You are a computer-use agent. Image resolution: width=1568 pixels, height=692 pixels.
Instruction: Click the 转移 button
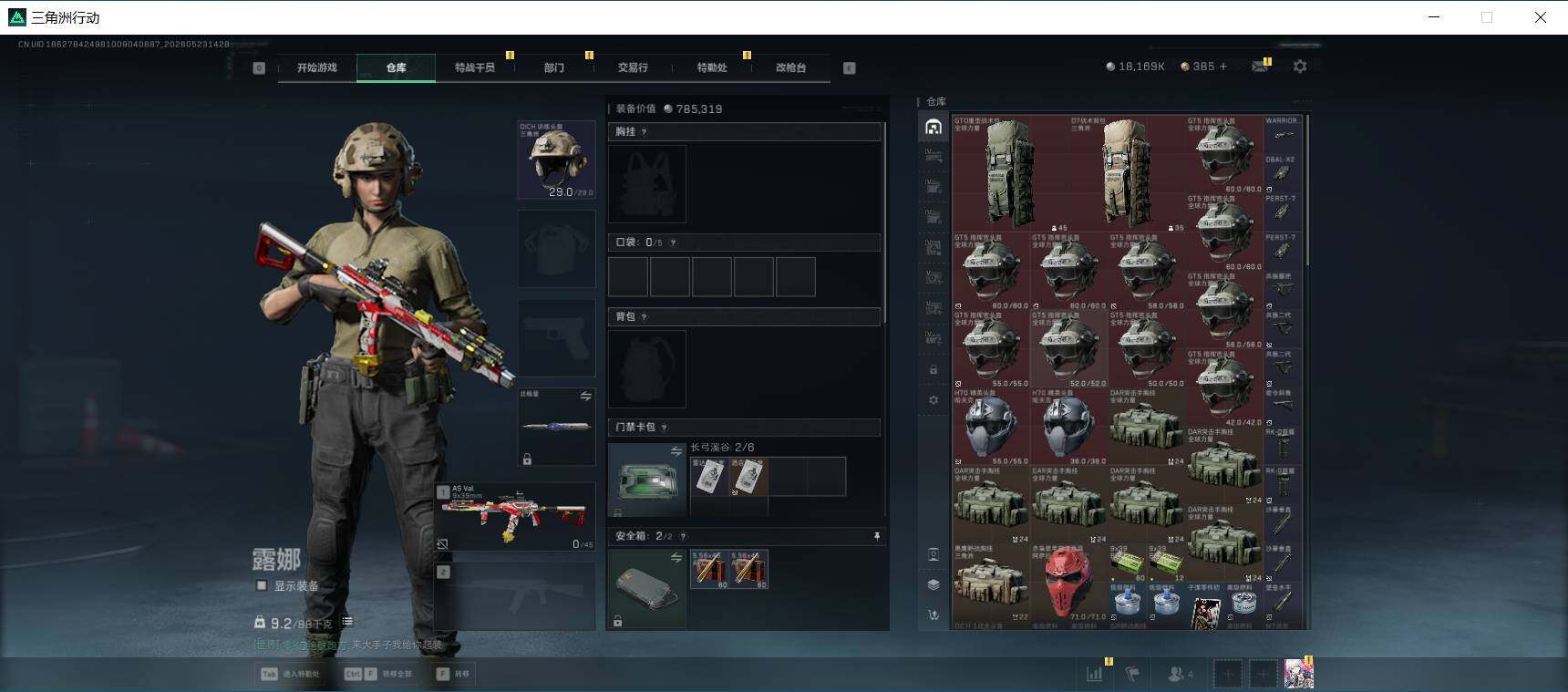[x=453, y=675]
